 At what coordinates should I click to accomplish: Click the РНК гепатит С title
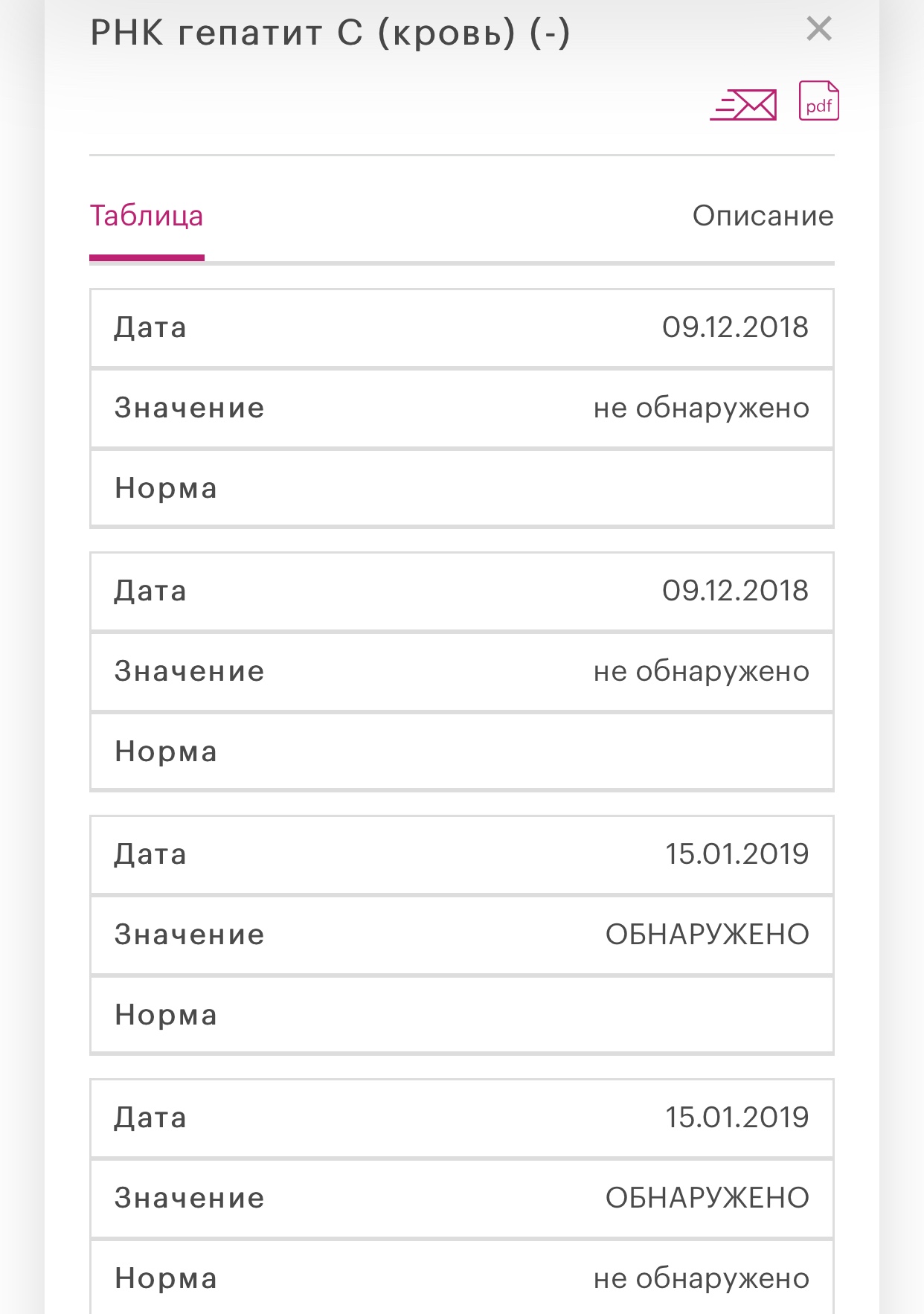pos(330,33)
